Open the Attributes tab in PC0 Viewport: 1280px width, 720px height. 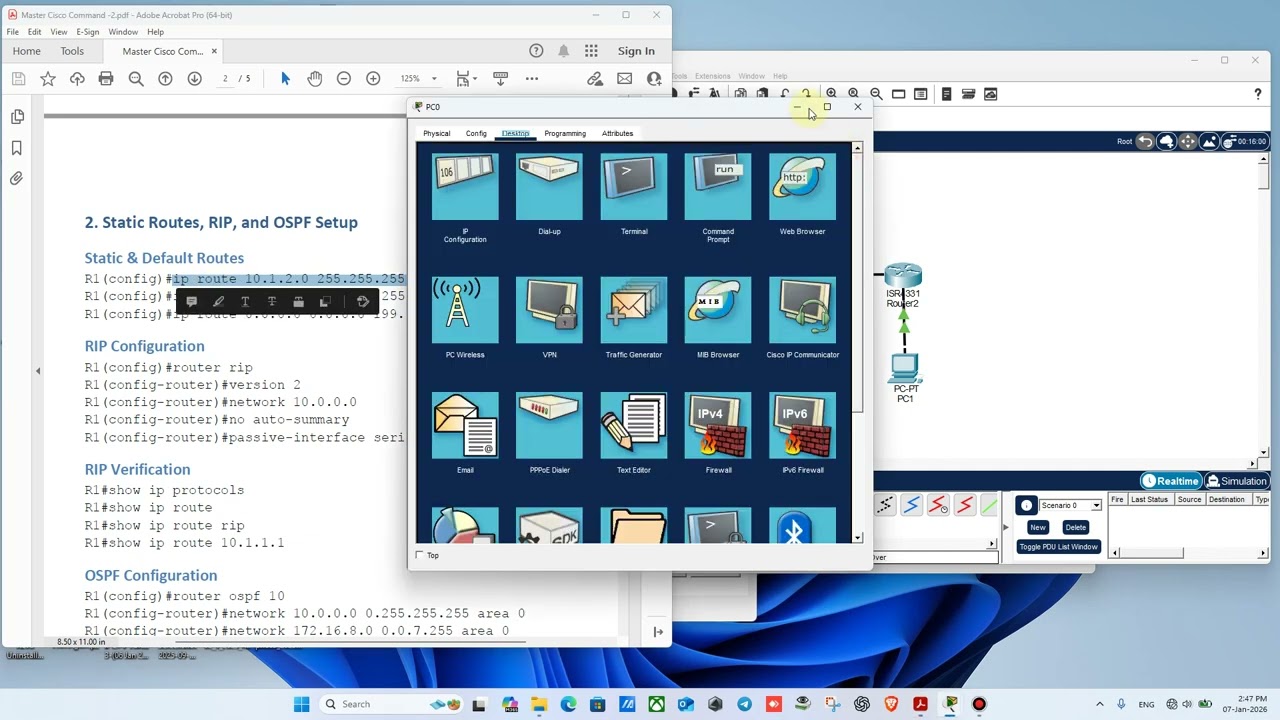coord(617,133)
